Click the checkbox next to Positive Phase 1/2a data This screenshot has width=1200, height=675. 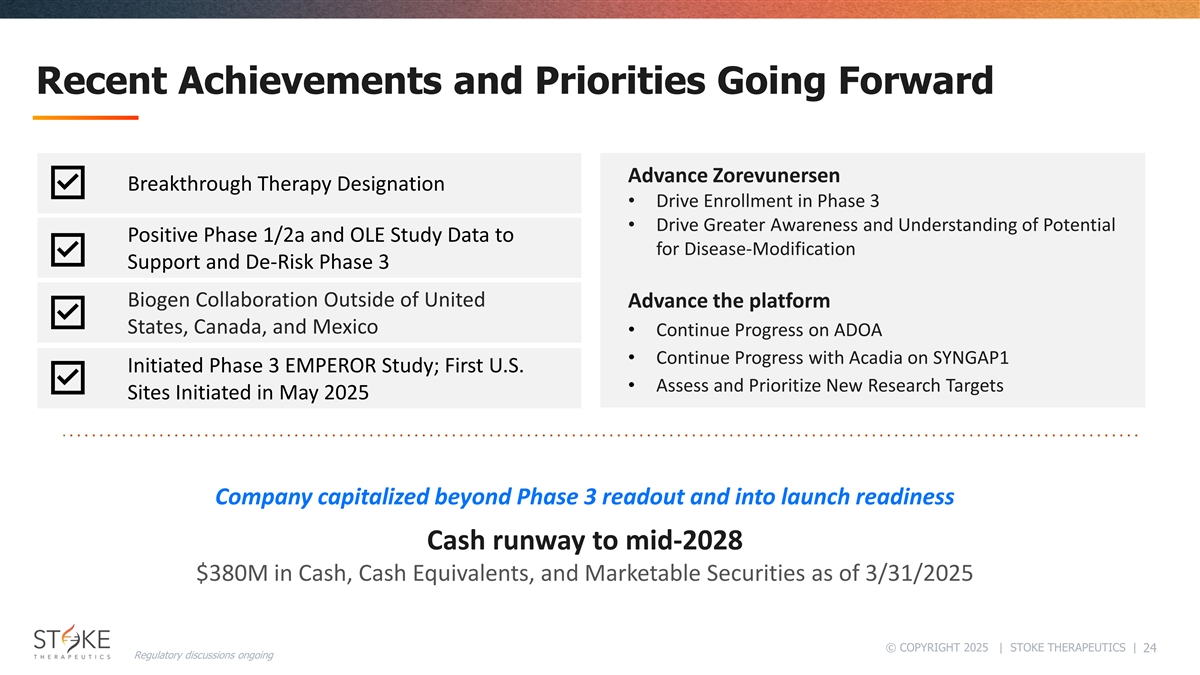67,249
